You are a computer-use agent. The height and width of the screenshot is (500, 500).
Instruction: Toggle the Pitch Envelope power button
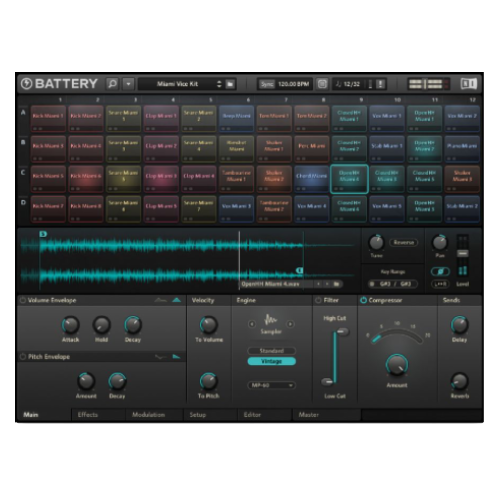[23, 357]
